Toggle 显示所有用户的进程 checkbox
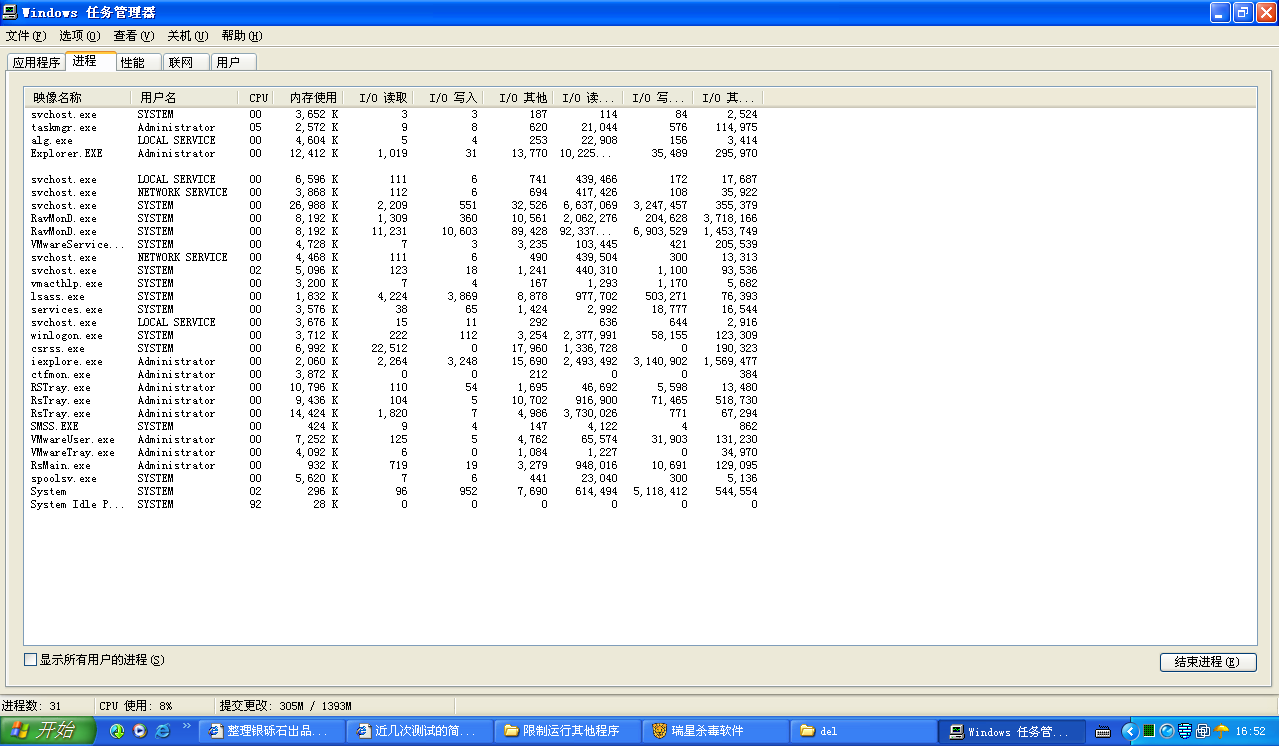The height and width of the screenshot is (746, 1279). 30,660
